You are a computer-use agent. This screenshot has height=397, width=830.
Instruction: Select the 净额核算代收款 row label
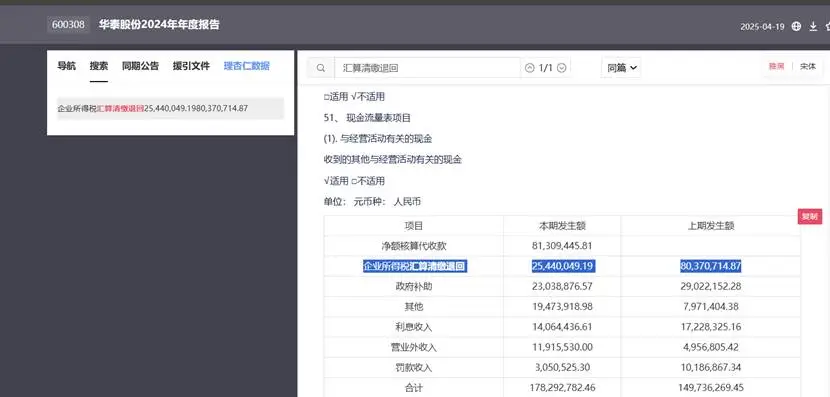[x=414, y=246]
